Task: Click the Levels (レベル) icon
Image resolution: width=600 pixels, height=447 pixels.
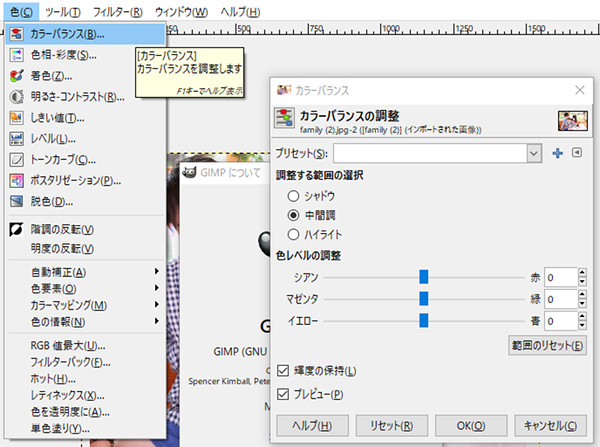Action: point(16,138)
